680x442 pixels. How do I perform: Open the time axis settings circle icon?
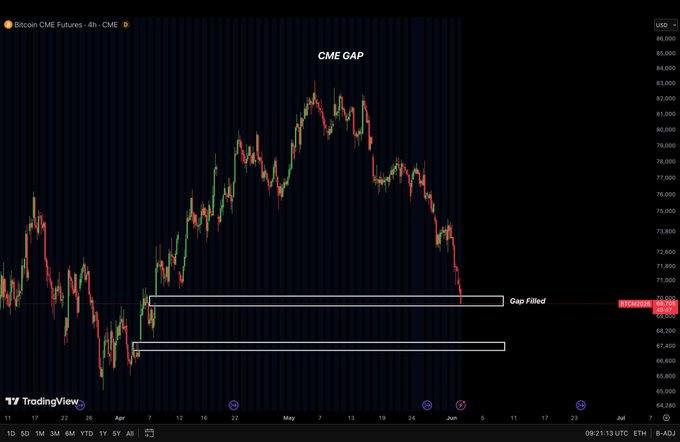click(666, 418)
